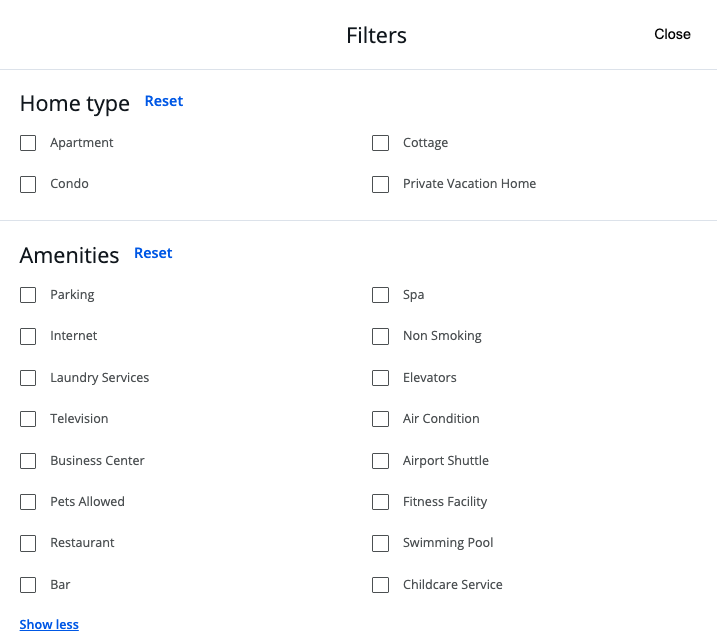Image resolution: width=717 pixels, height=641 pixels.
Task: Tick the Private Vacation Home checkbox
Action: pyautogui.click(x=380, y=184)
